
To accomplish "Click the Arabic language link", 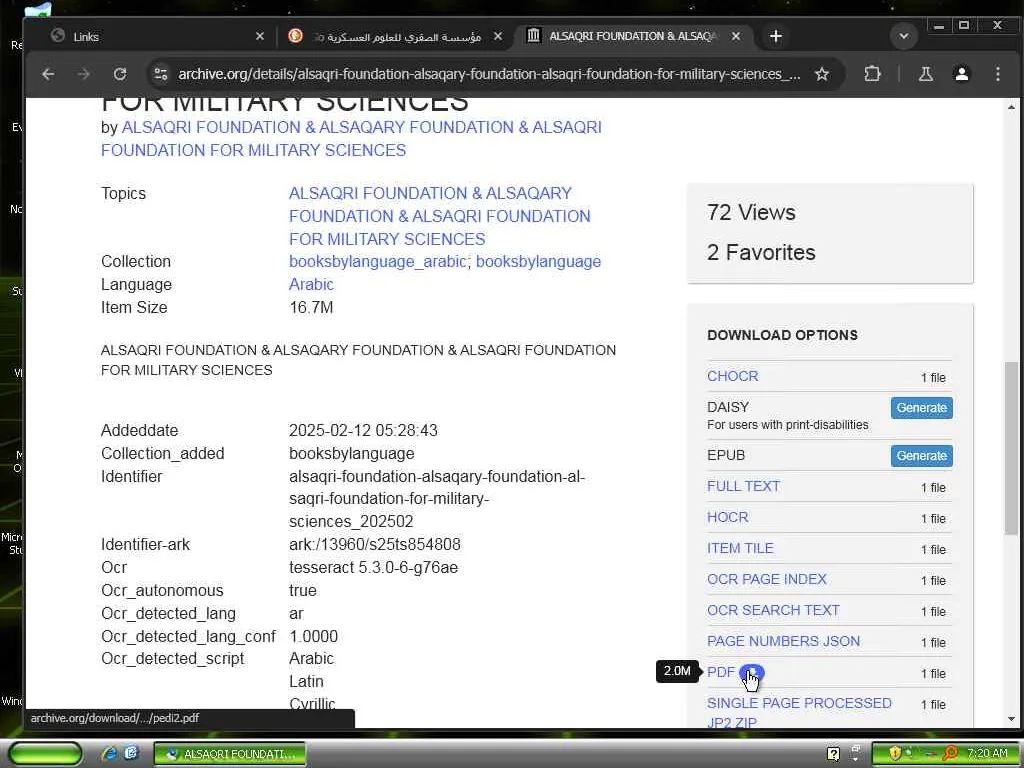I will (311, 284).
